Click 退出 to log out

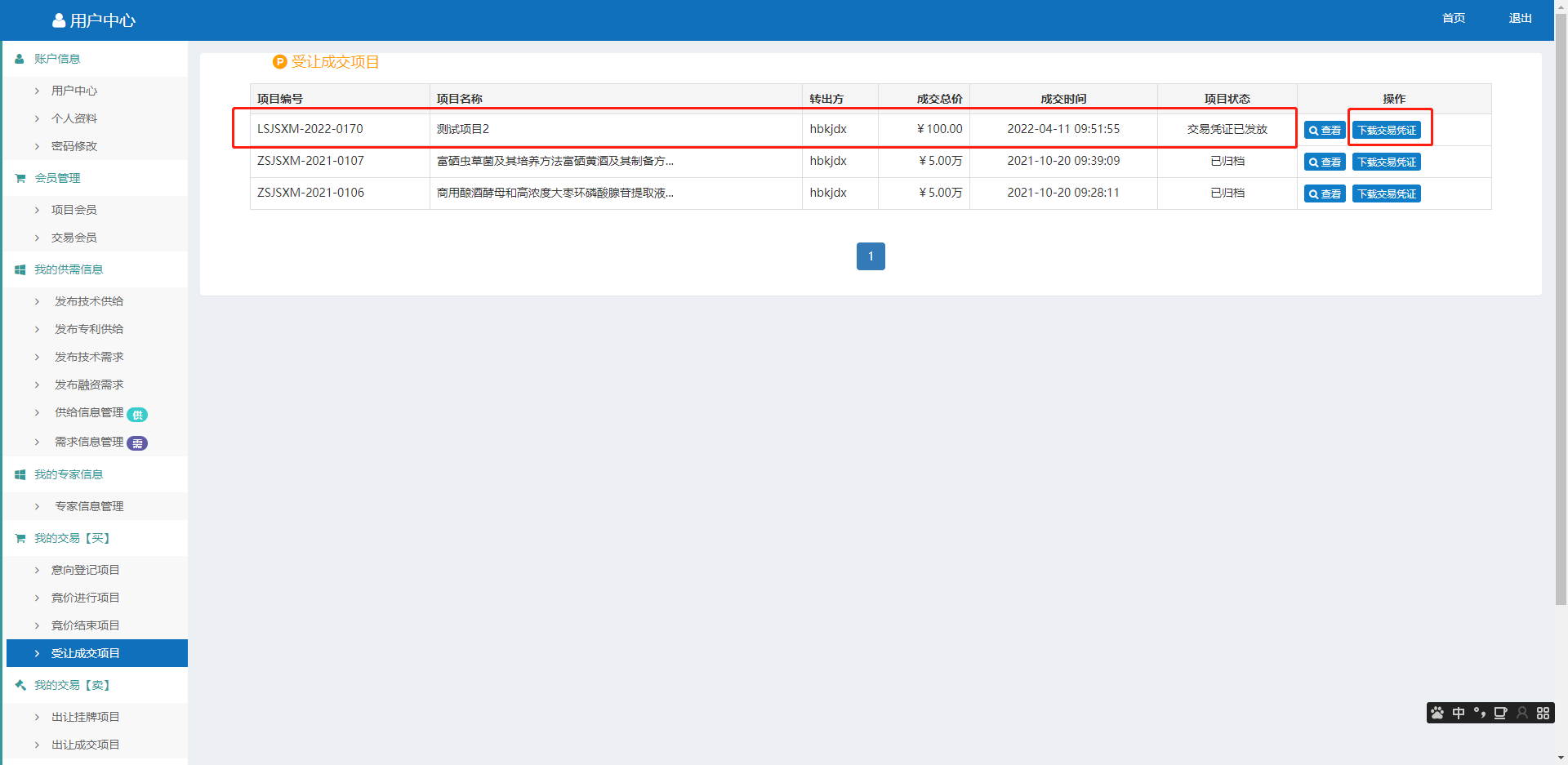[x=1520, y=18]
